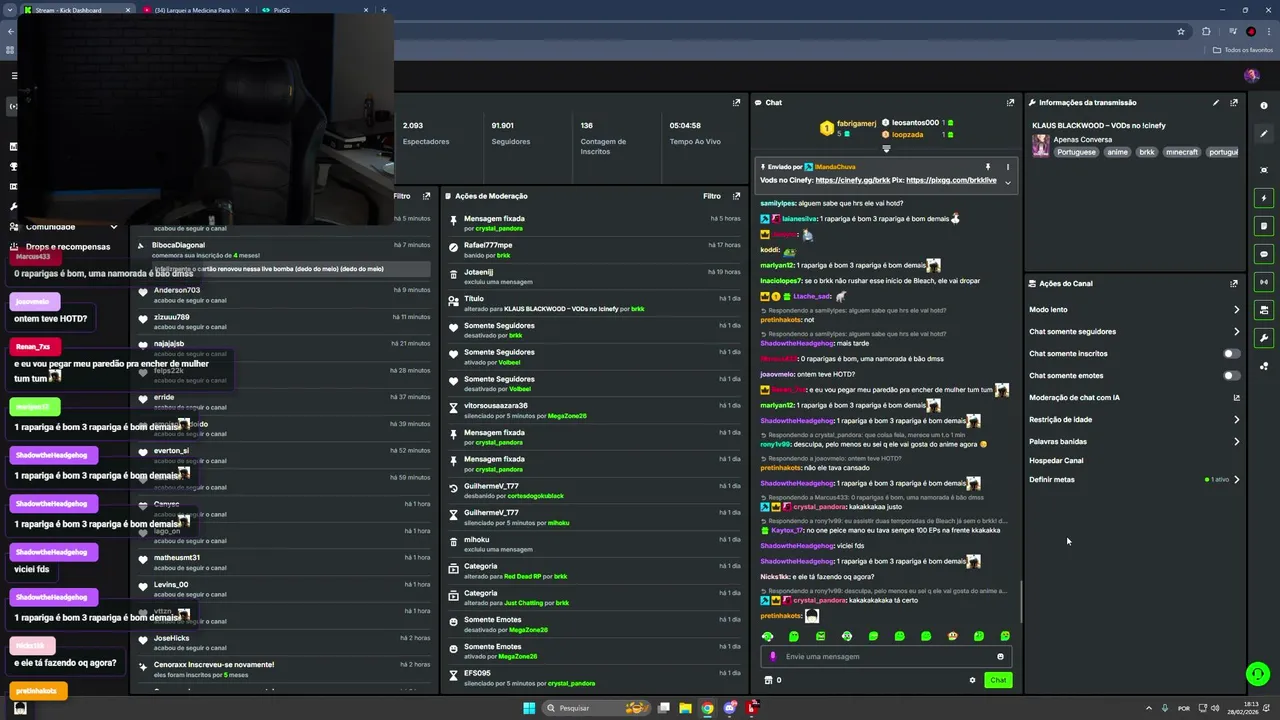Toggle Chat somente emotes switch
Image resolution: width=1280 pixels, height=720 pixels.
click(x=1232, y=375)
